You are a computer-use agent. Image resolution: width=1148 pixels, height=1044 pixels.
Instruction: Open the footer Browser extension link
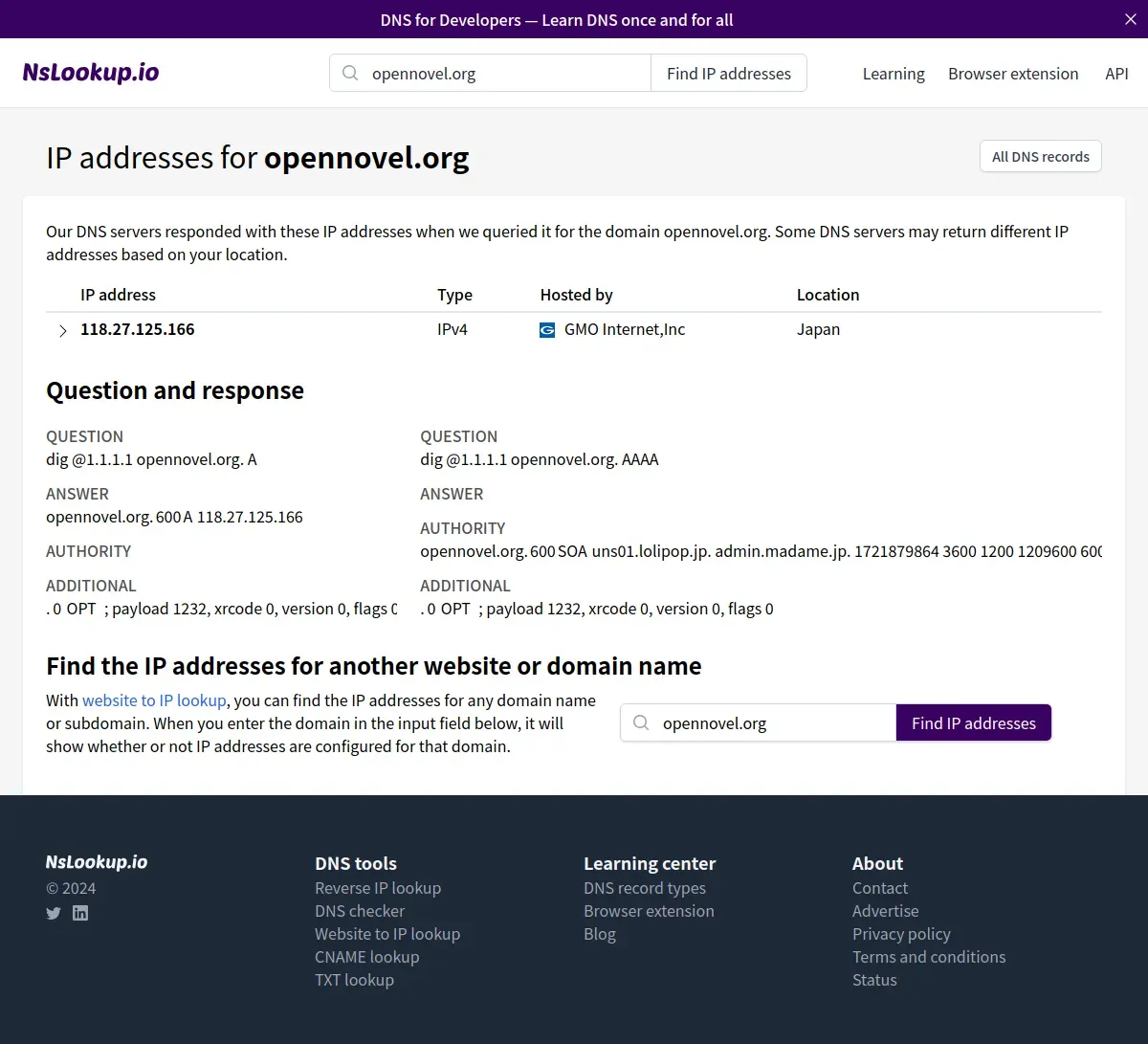tap(649, 911)
